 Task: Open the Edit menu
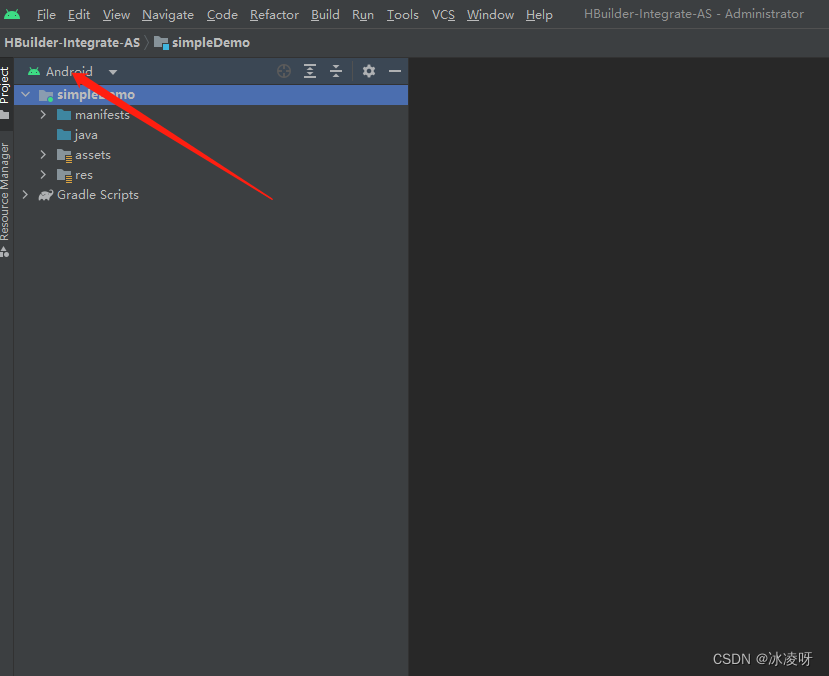tap(79, 15)
